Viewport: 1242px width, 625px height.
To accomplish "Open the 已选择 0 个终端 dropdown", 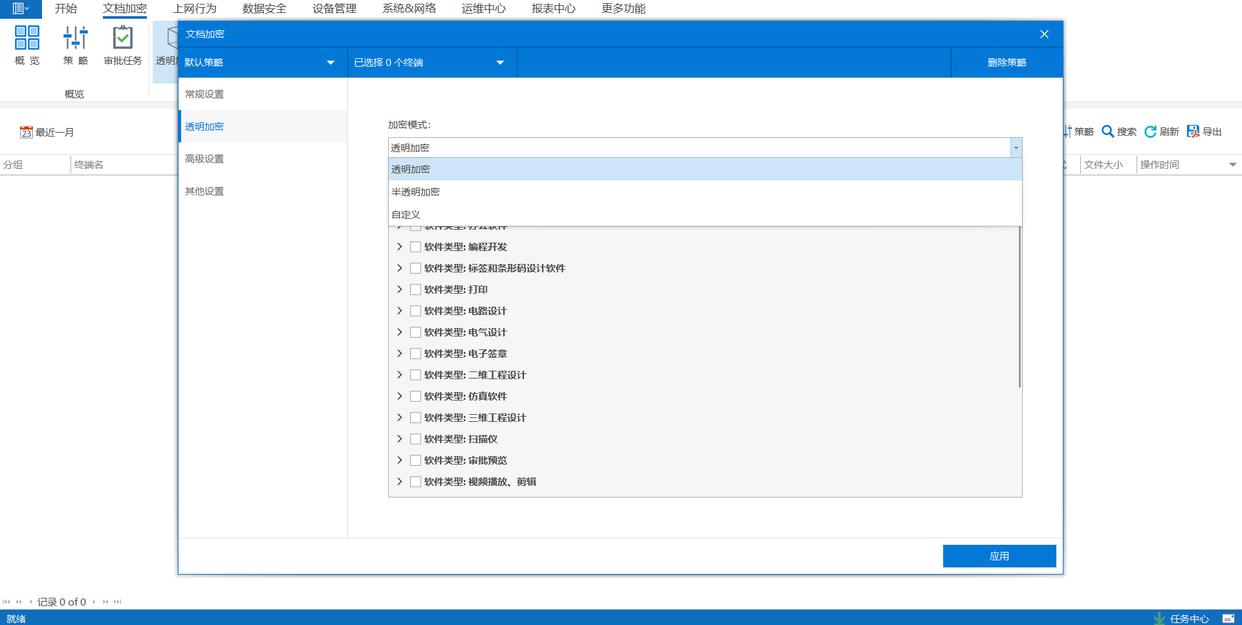I will click(x=429, y=63).
